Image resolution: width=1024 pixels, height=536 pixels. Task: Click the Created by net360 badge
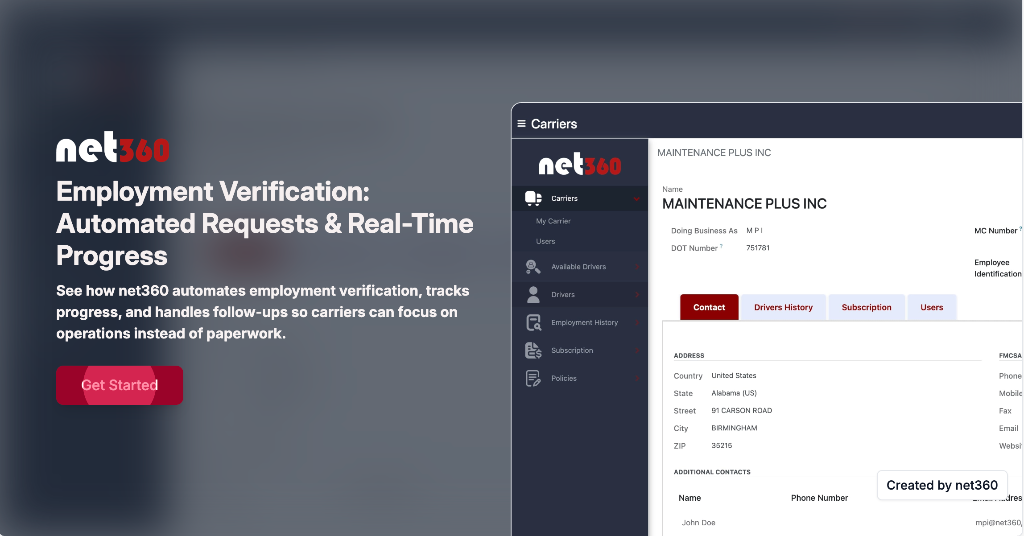pos(942,485)
